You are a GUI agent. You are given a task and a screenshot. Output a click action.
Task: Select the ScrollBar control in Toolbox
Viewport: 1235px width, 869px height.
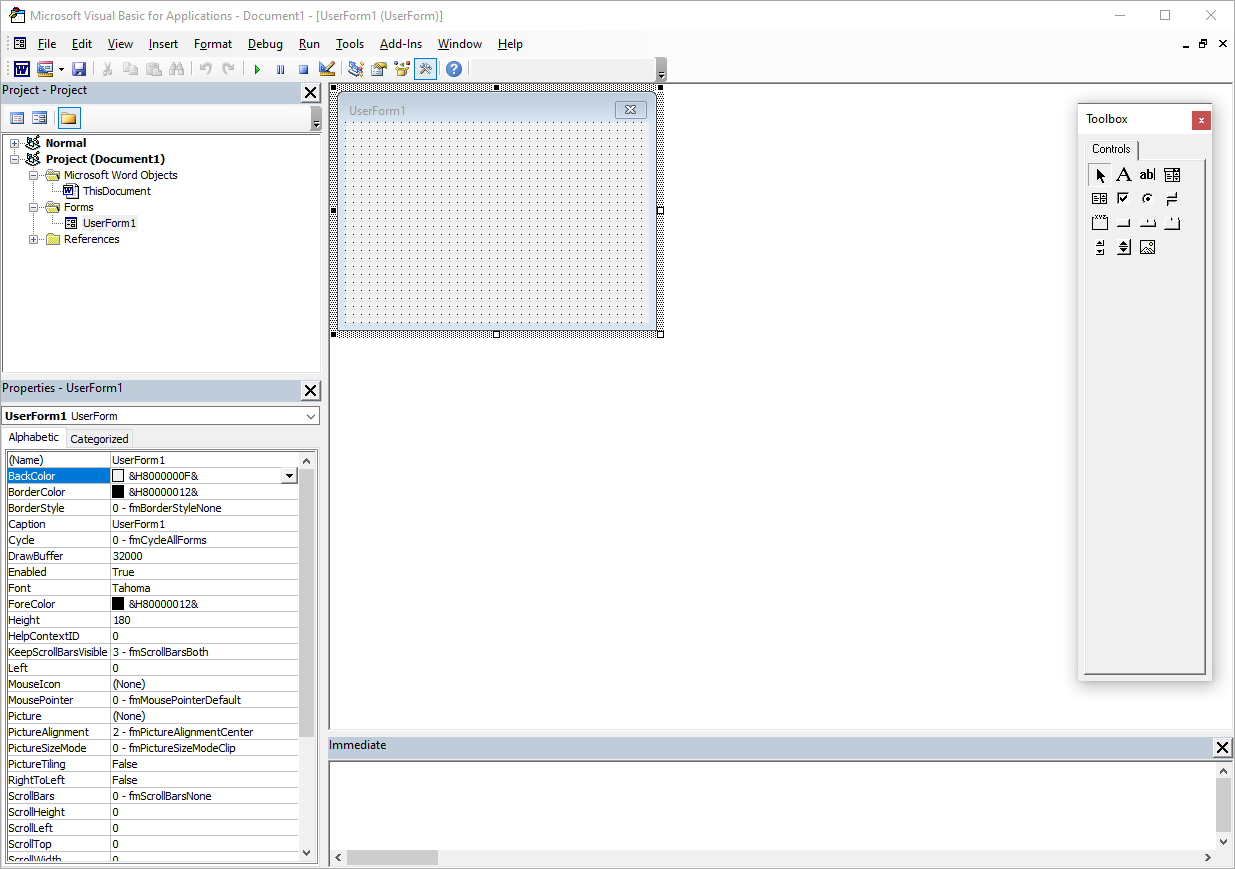(x=1100, y=247)
